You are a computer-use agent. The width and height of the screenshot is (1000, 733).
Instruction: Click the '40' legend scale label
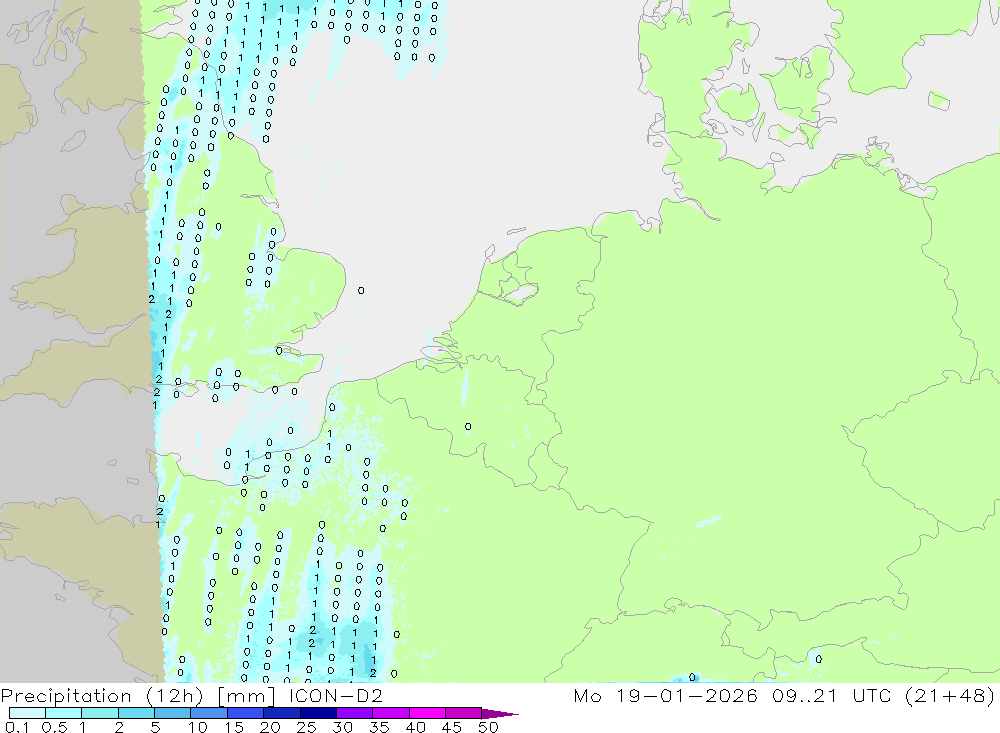click(415, 727)
